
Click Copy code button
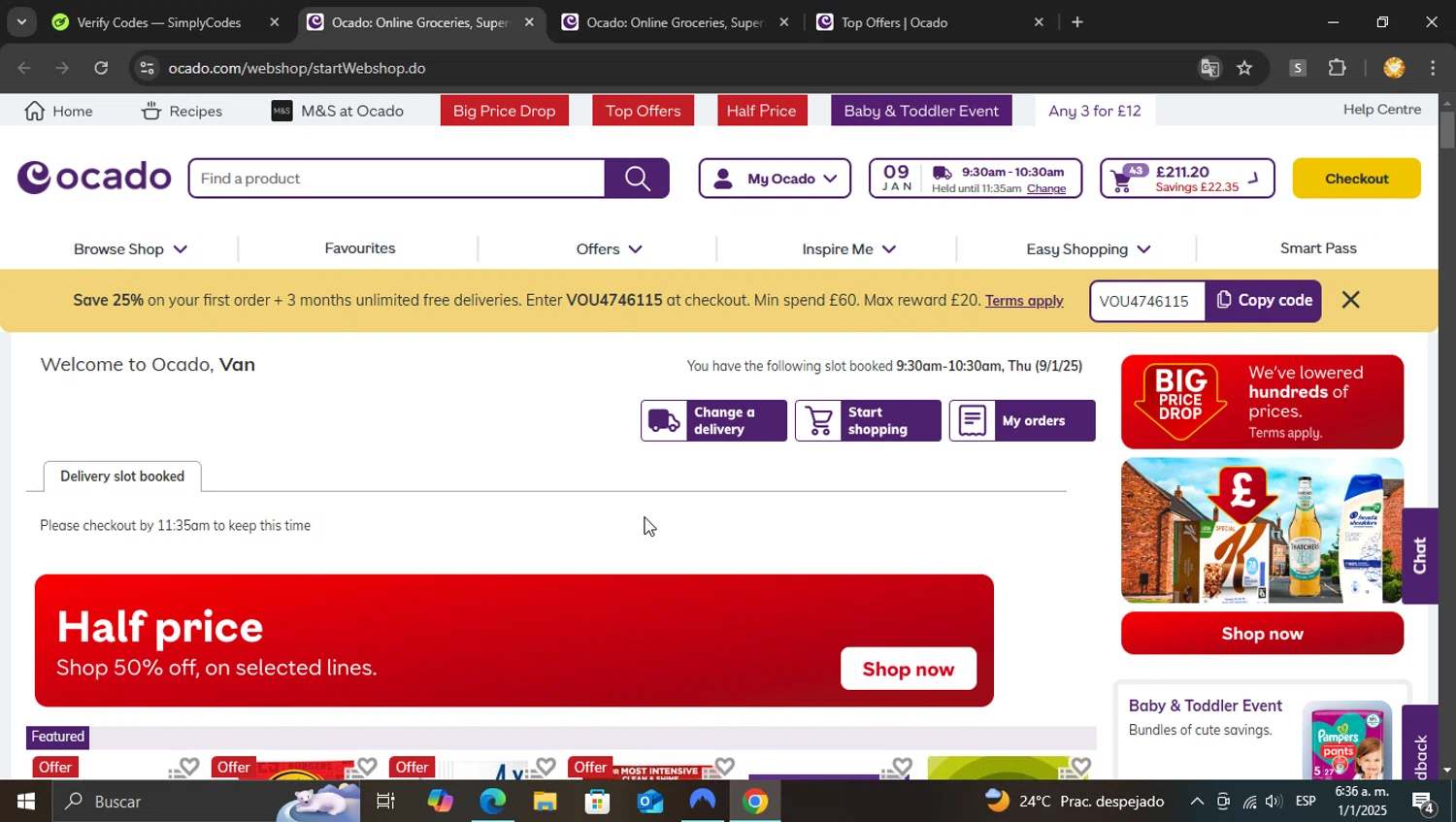[1264, 301]
